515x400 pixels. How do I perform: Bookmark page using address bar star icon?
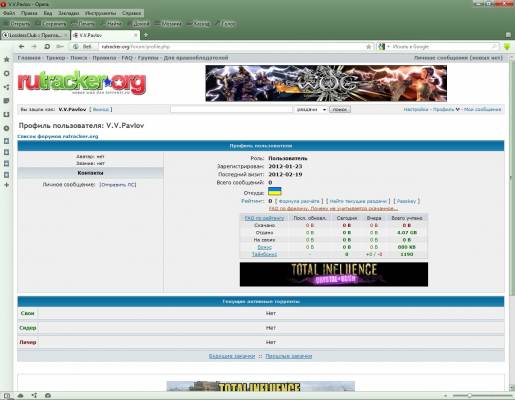point(369,47)
